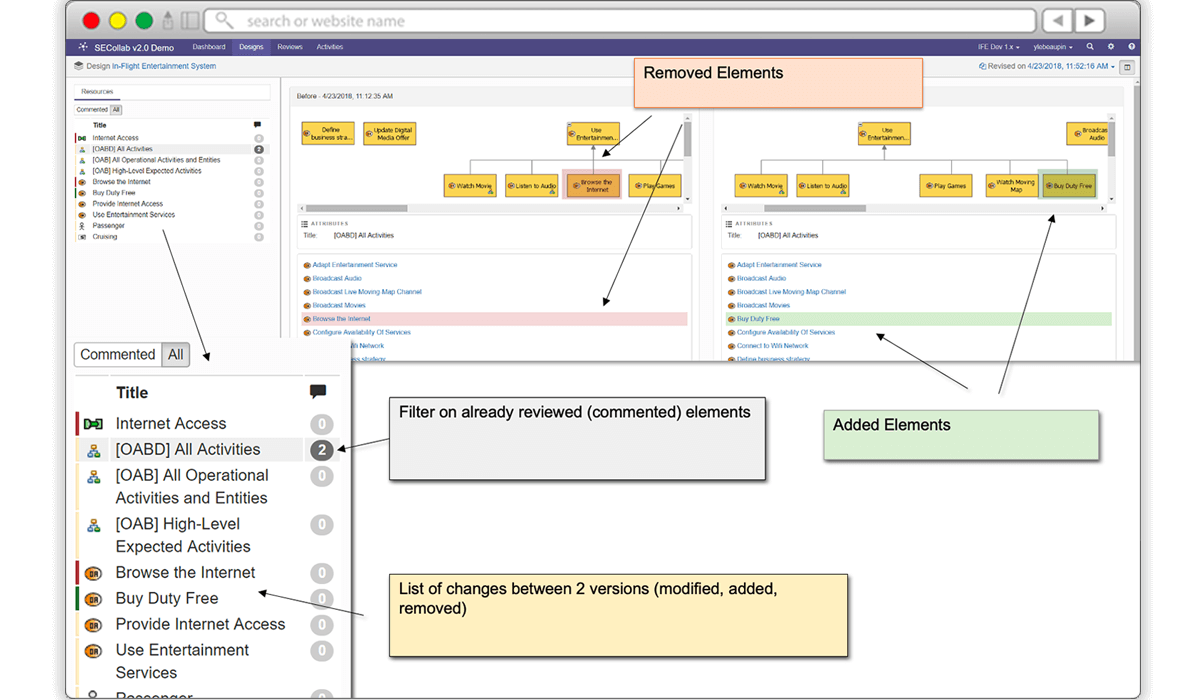
Task: Enable the Commented filter in the main window sidebar
Action: click(92, 110)
